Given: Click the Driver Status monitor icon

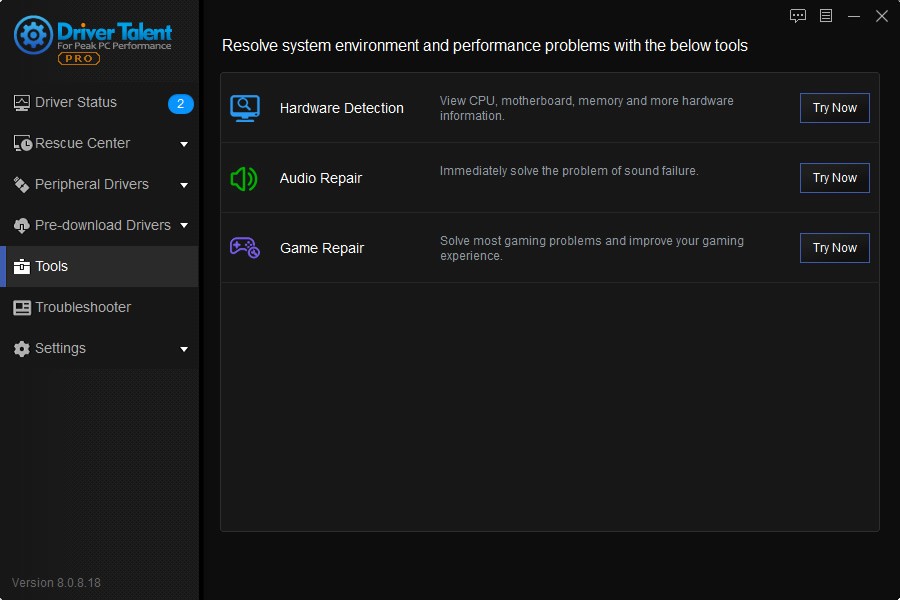Looking at the screenshot, I should pyautogui.click(x=22, y=103).
